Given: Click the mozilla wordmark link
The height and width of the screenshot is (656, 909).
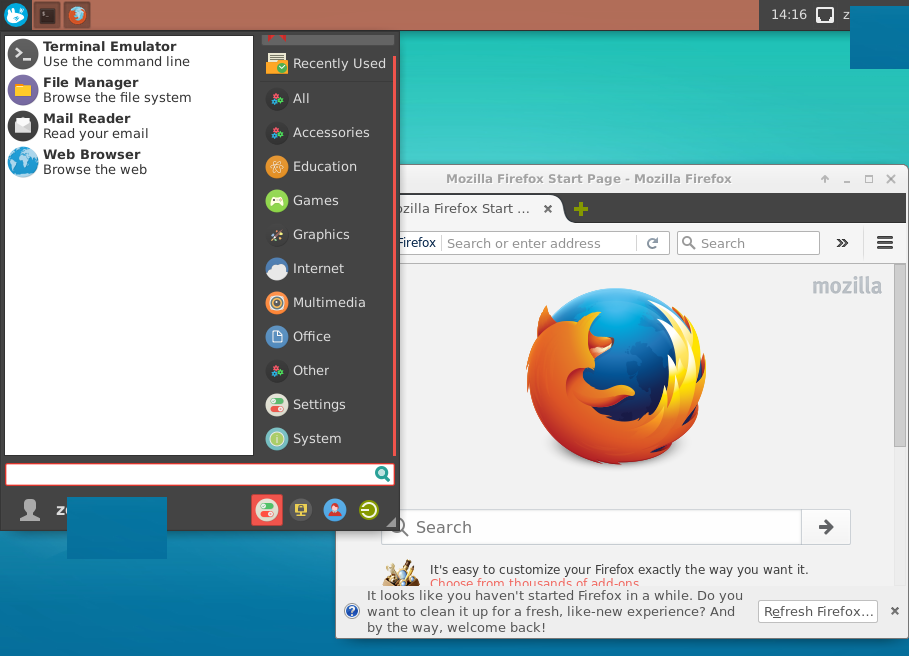Looking at the screenshot, I should [847, 286].
